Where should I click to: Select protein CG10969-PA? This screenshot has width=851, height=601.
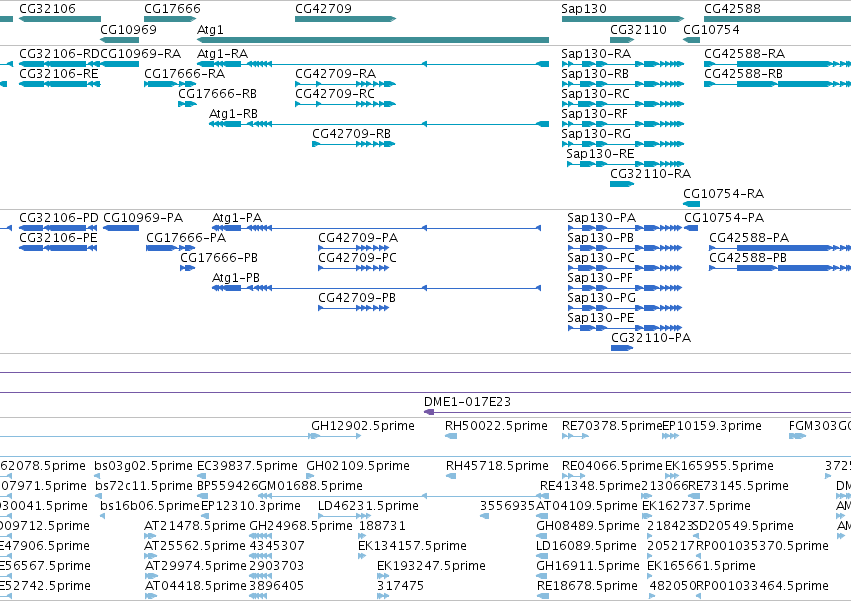click(121, 228)
